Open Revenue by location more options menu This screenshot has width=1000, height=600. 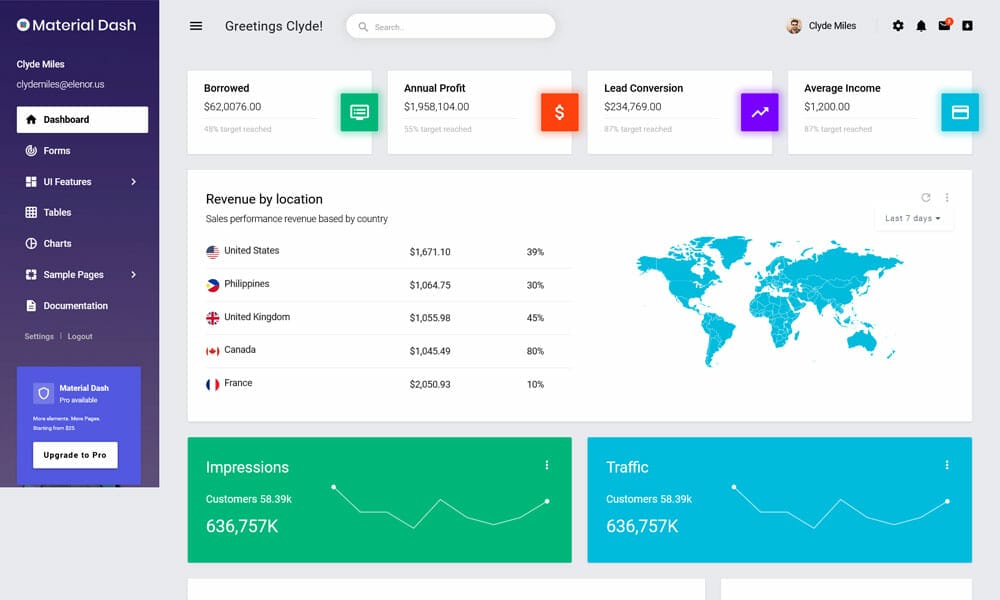[x=947, y=198]
